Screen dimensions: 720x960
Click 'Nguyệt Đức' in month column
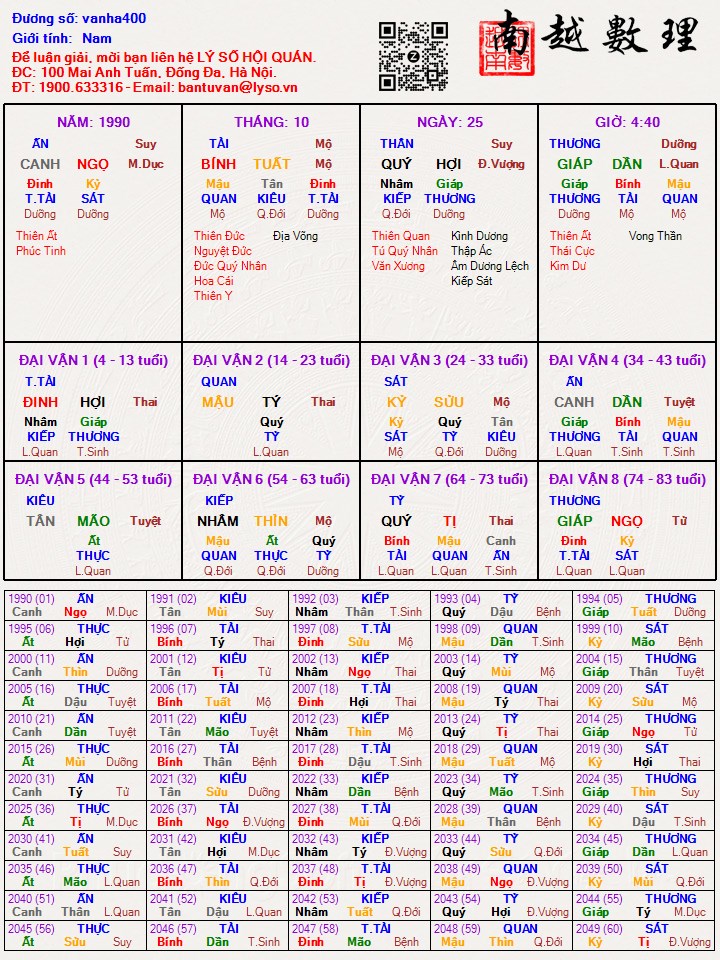tap(222, 250)
